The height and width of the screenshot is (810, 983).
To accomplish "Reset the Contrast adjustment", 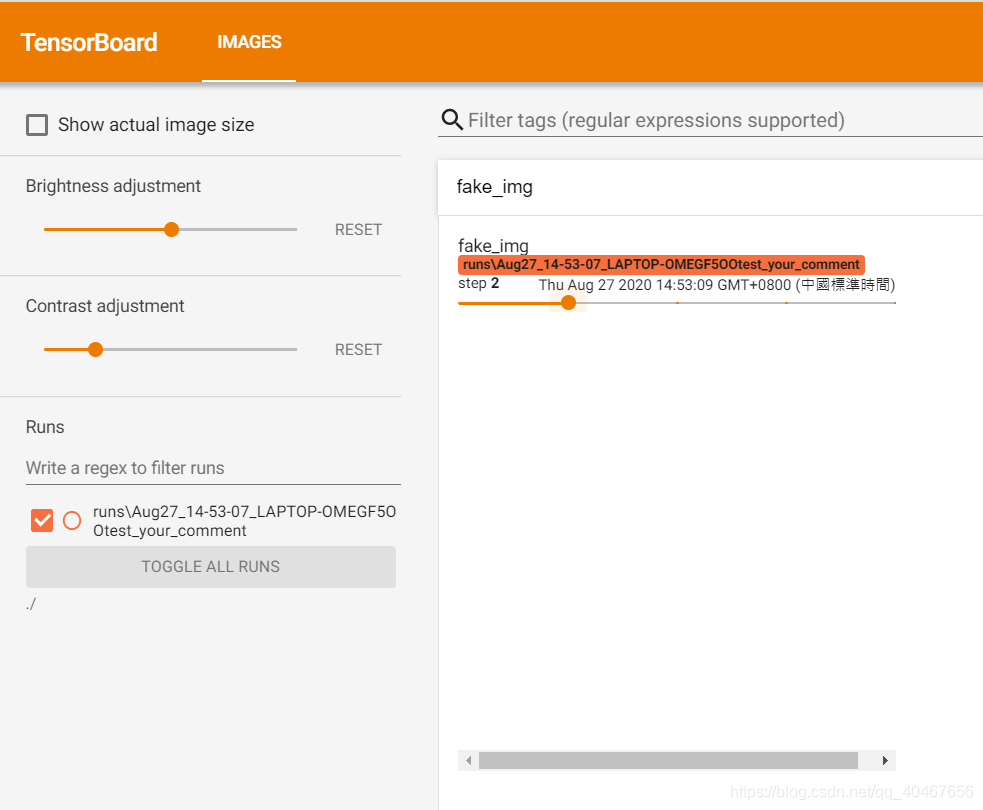I will [x=358, y=349].
